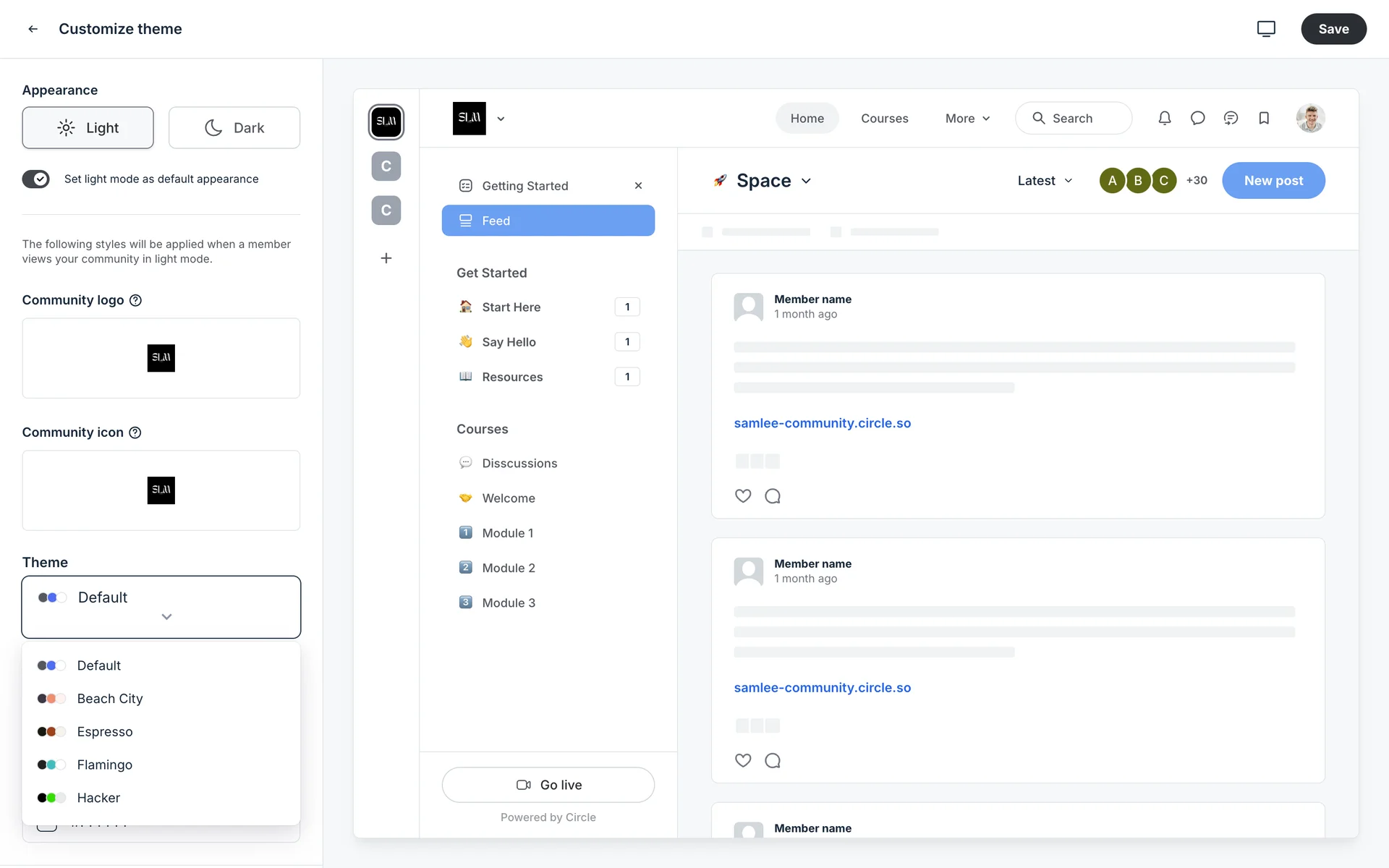The image size is (1389, 868).
Task: Click the Save button
Action: (x=1333, y=29)
